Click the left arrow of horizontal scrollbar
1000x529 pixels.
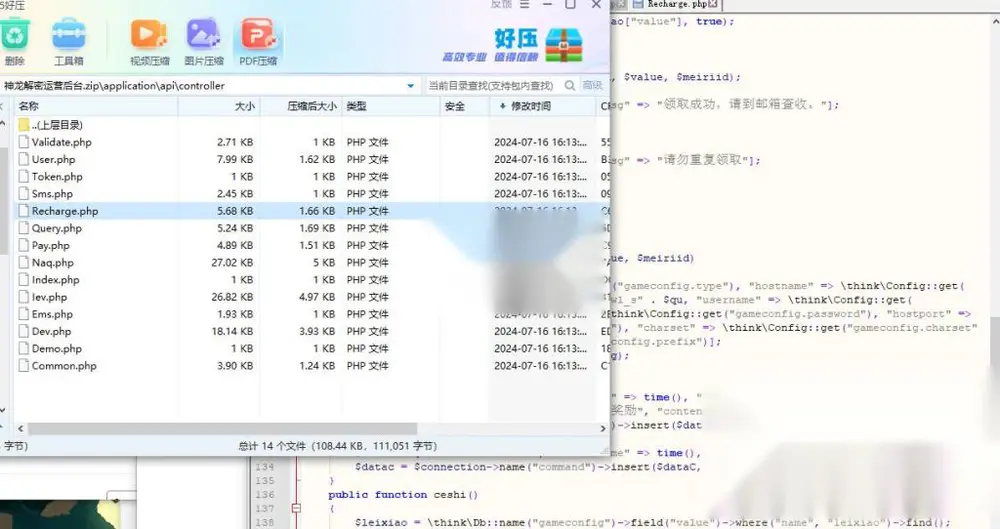[20, 428]
